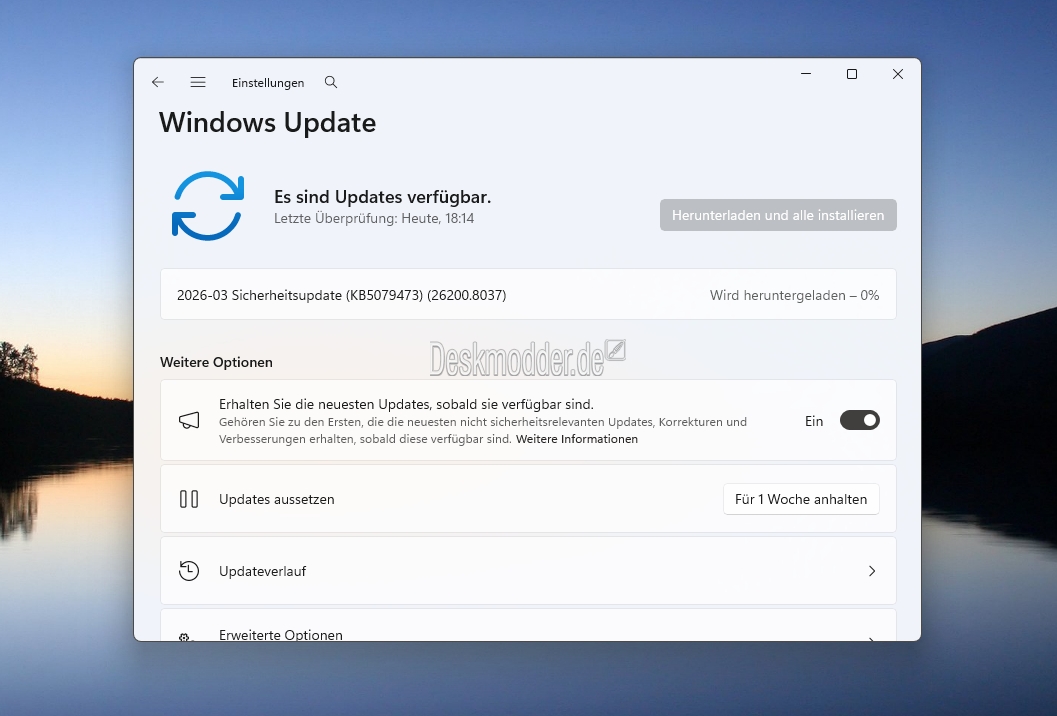Open the hamburger navigation menu
1057x716 pixels.
point(198,82)
